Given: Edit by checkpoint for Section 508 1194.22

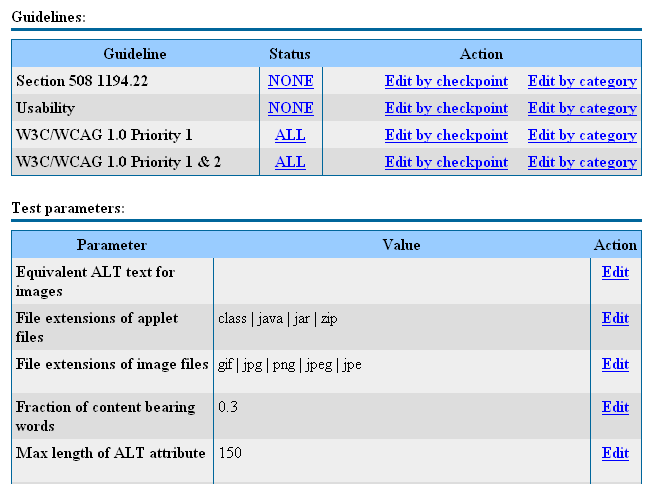Looking at the screenshot, I should 446,81.
